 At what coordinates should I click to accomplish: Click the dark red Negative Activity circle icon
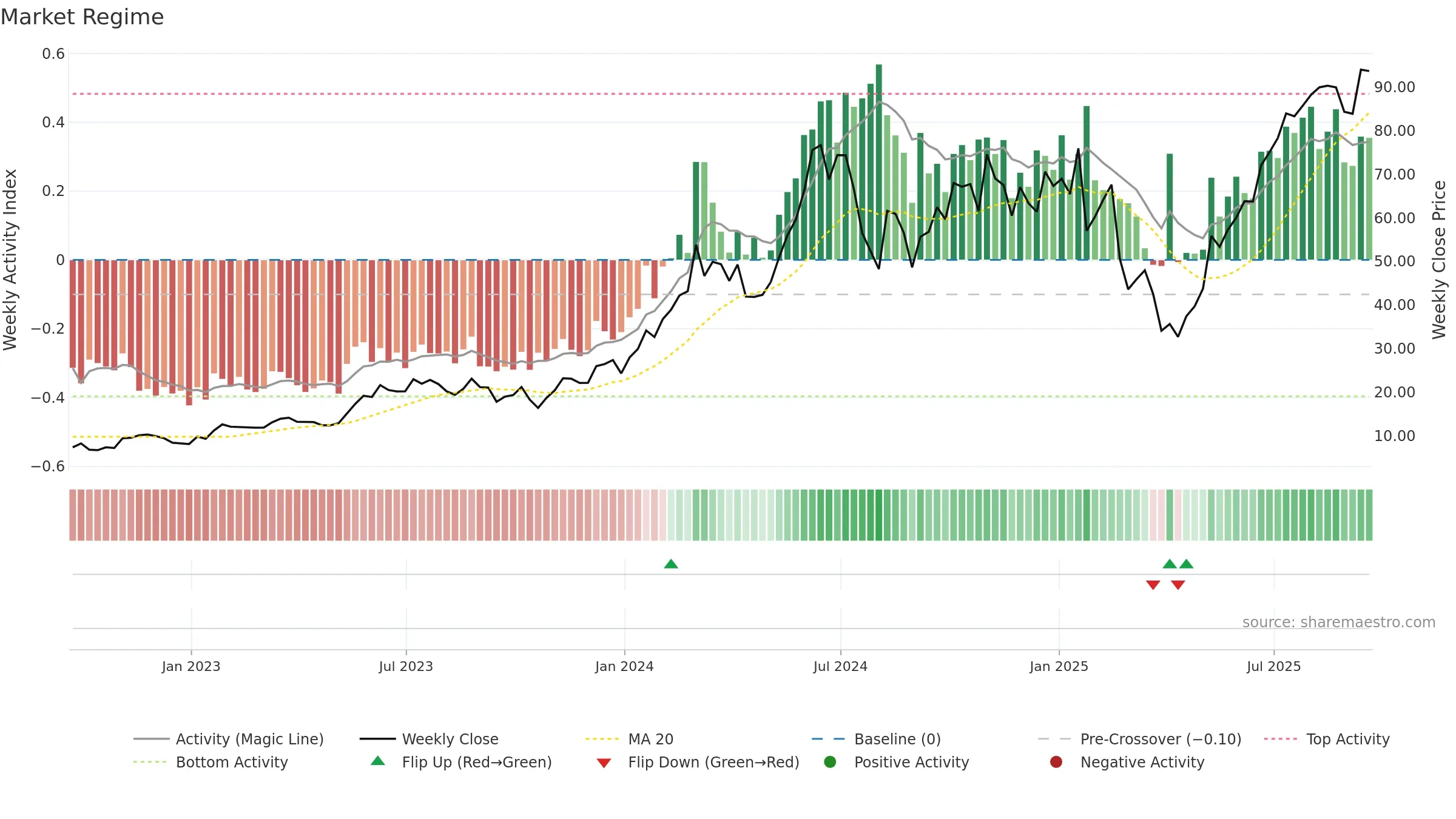[x=1056, y=762]
